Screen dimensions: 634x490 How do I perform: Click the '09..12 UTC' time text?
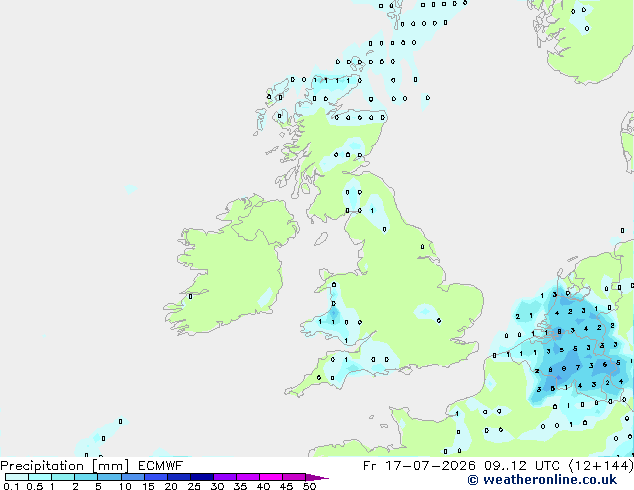point(522,466)
